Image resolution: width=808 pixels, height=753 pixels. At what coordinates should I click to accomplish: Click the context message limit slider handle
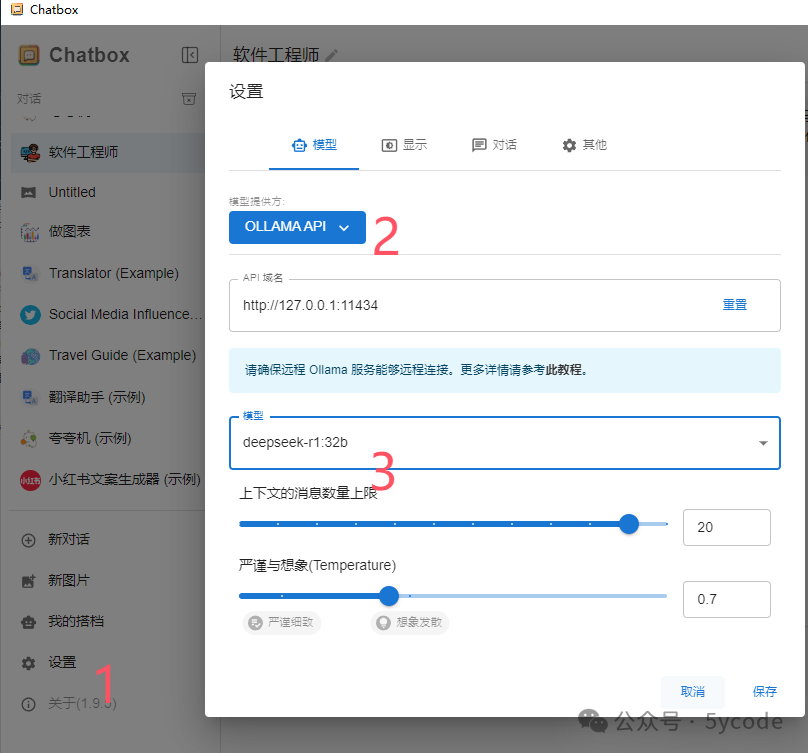tap(629, 524)
